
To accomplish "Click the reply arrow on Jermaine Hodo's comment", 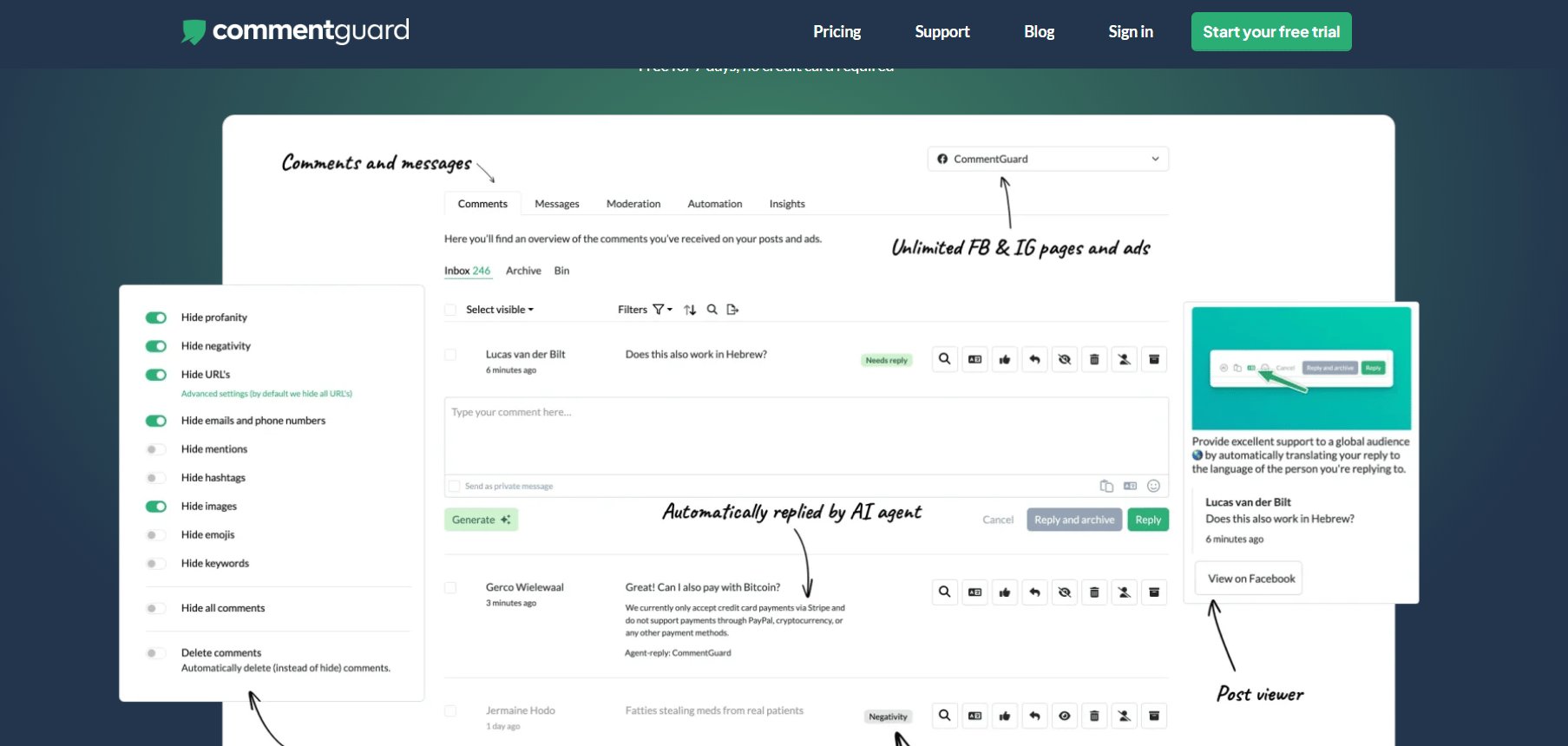I will point(1034,716).
